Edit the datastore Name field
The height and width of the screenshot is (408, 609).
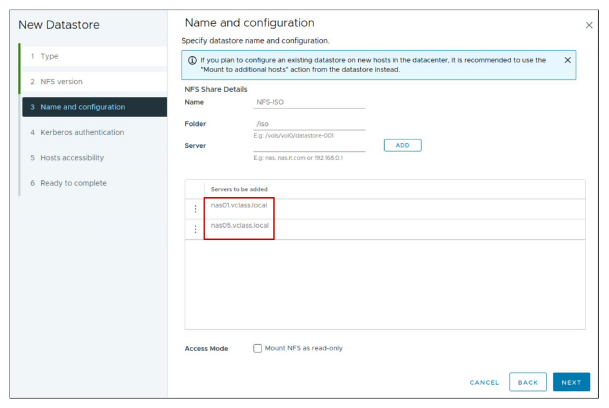coord(310,102)
